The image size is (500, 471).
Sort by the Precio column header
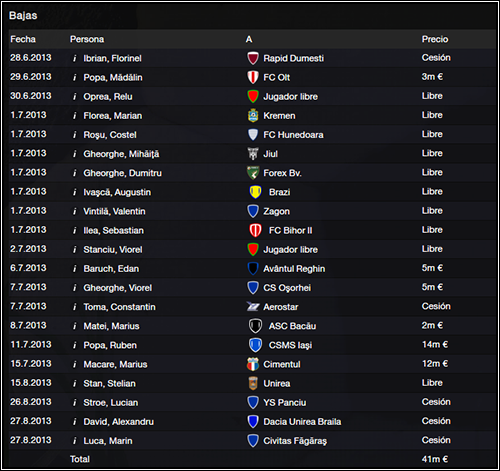[435, 39]
